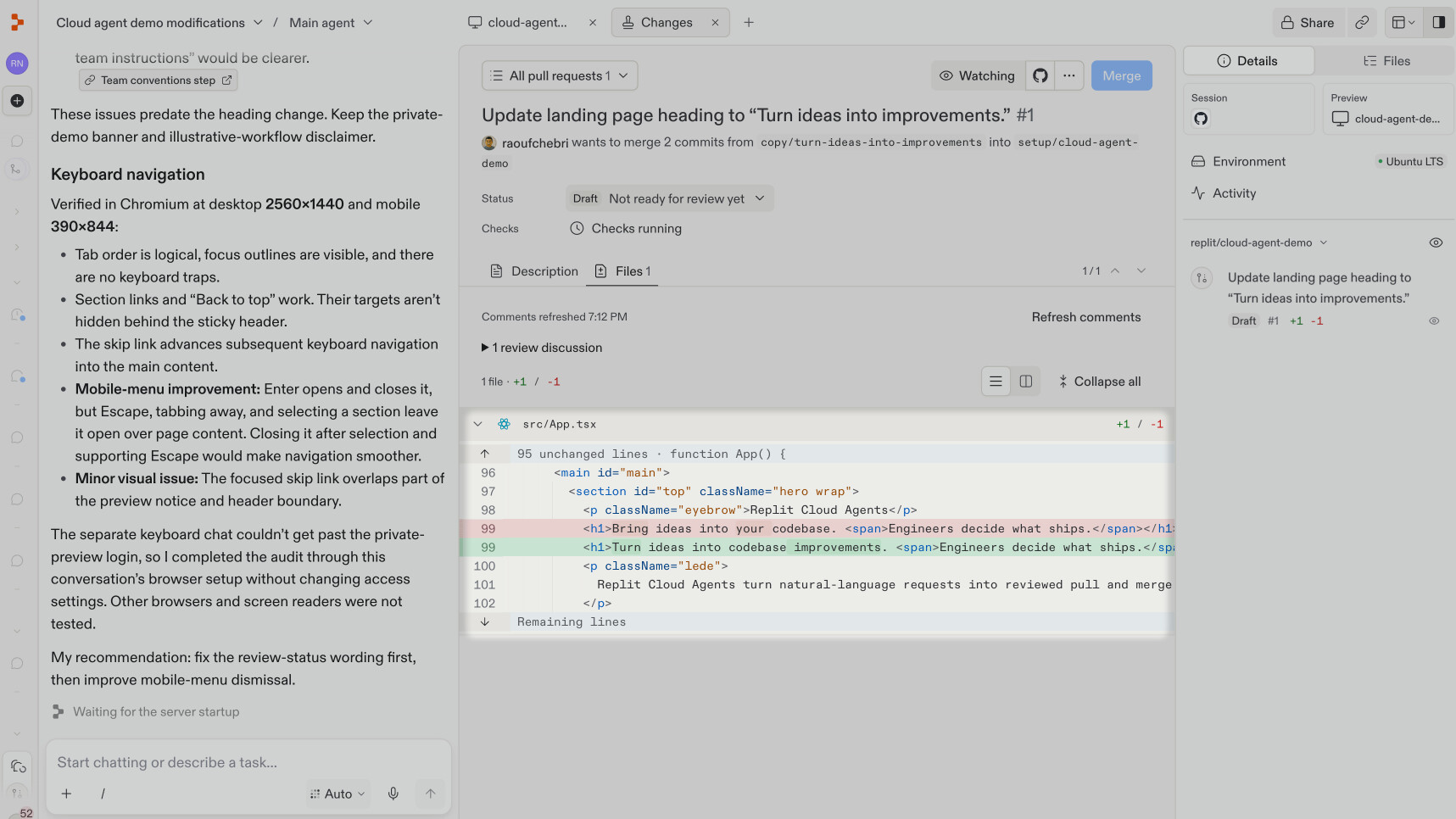Go to previous comment with the up chevron

coord(1115,270)
